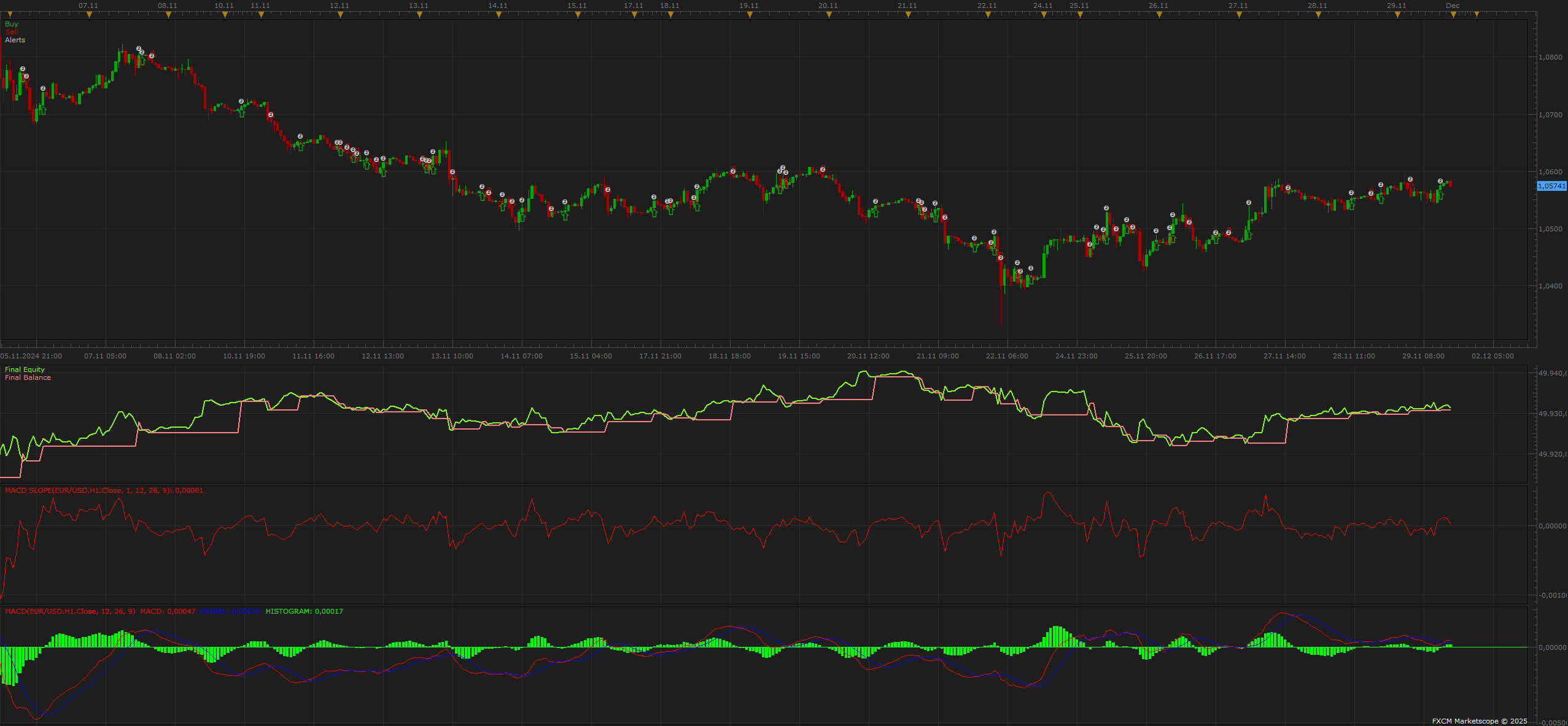The width and height of the screenshot is (1568, 726).
Task: Click the Dec month marker triangle
Action: [1453, 15]
